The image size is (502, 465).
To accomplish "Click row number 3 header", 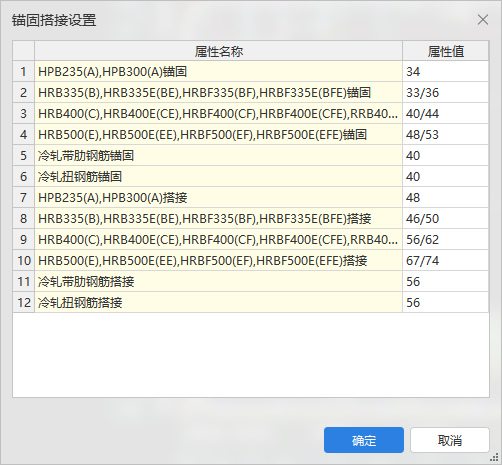I will 23,113.
